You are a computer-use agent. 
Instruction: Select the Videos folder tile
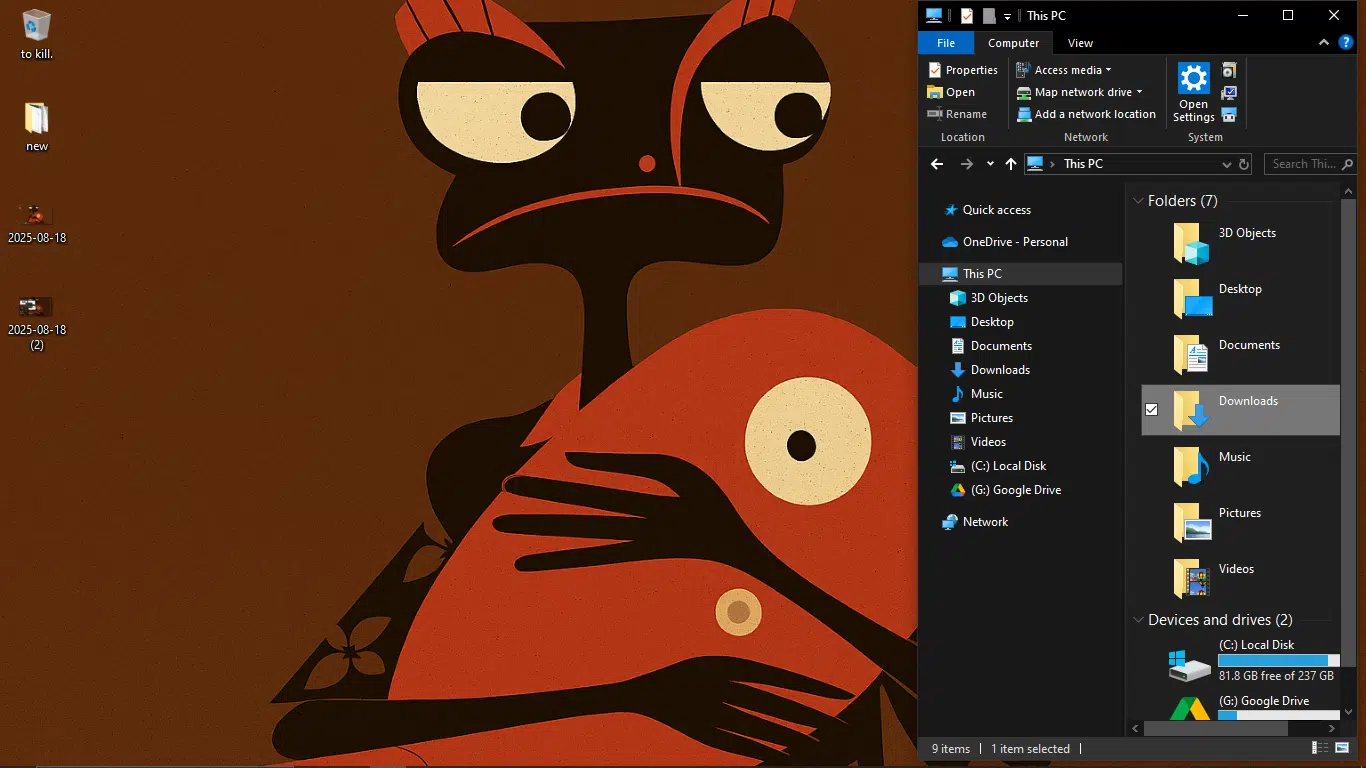point(1240,578)
